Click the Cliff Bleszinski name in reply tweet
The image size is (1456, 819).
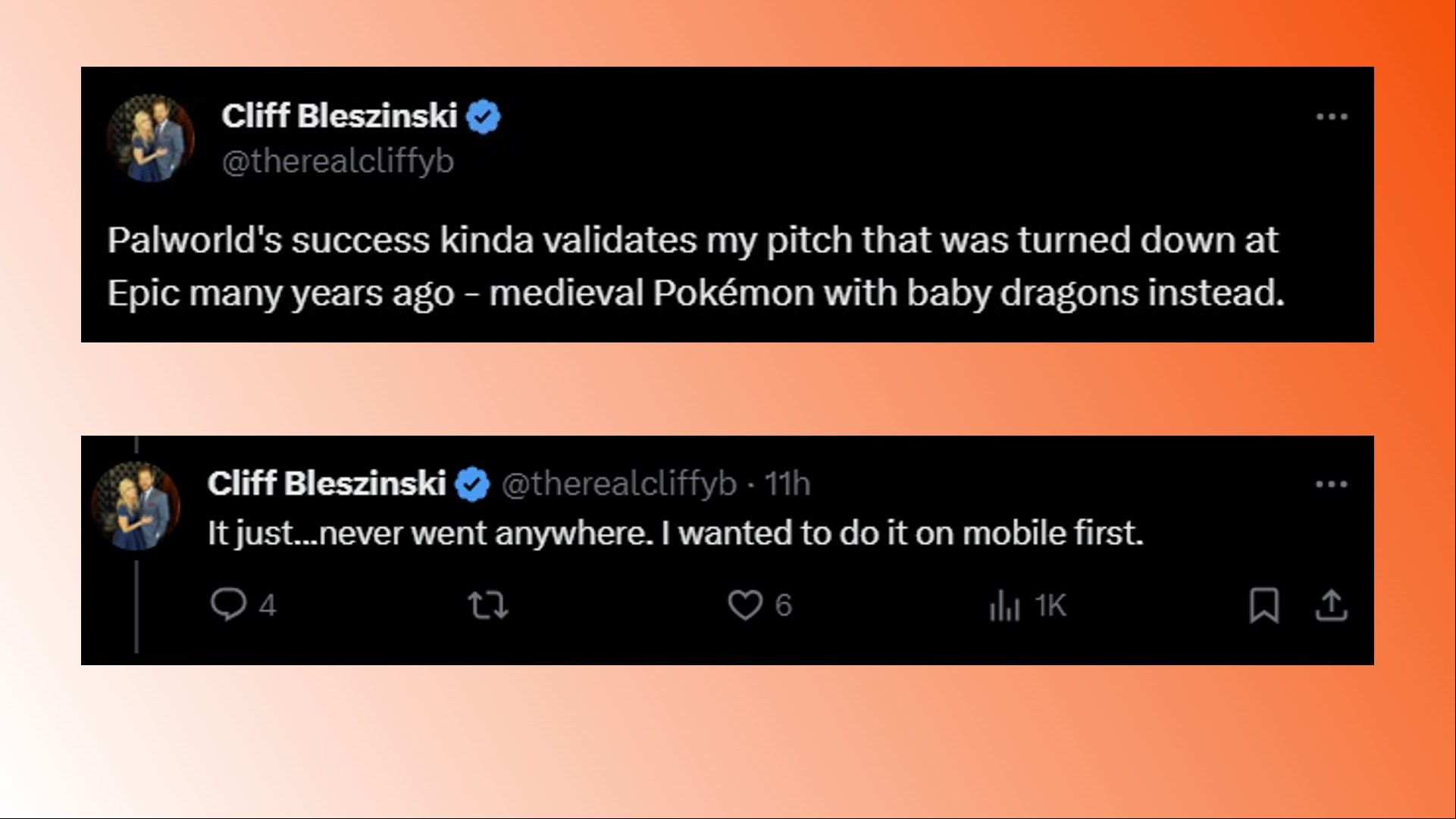tap(326, 483)
